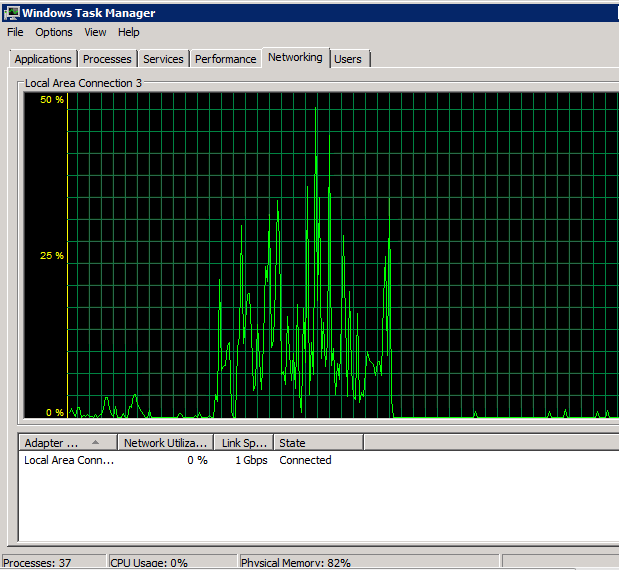Image resolution: width=619 pixels, height=570 pixels.
Task: Sort by Link Speed column header
Action: 244,443
